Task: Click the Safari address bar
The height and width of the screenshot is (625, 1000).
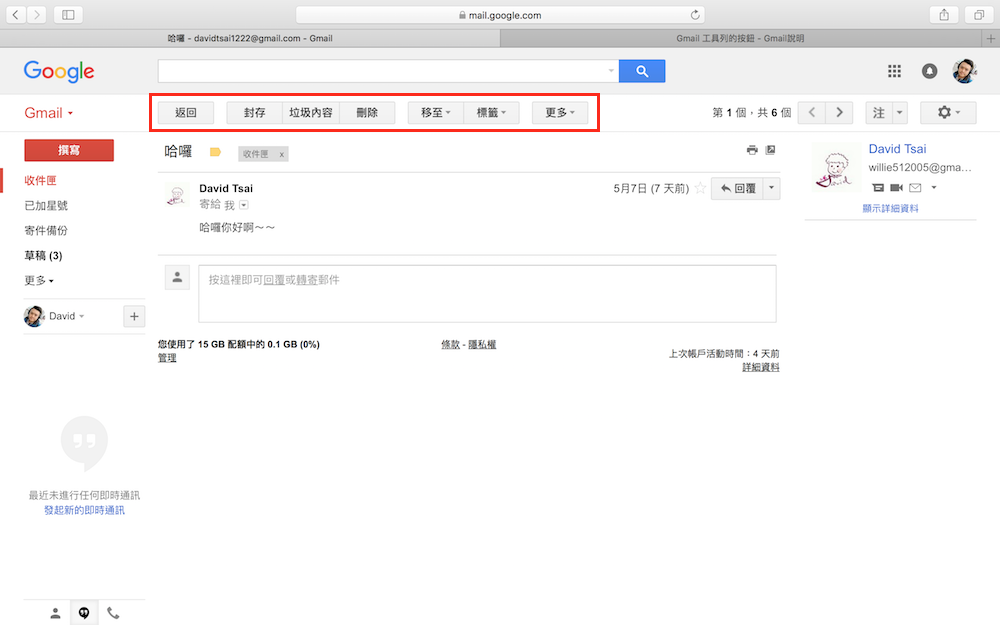Action: tap(500, 15)
